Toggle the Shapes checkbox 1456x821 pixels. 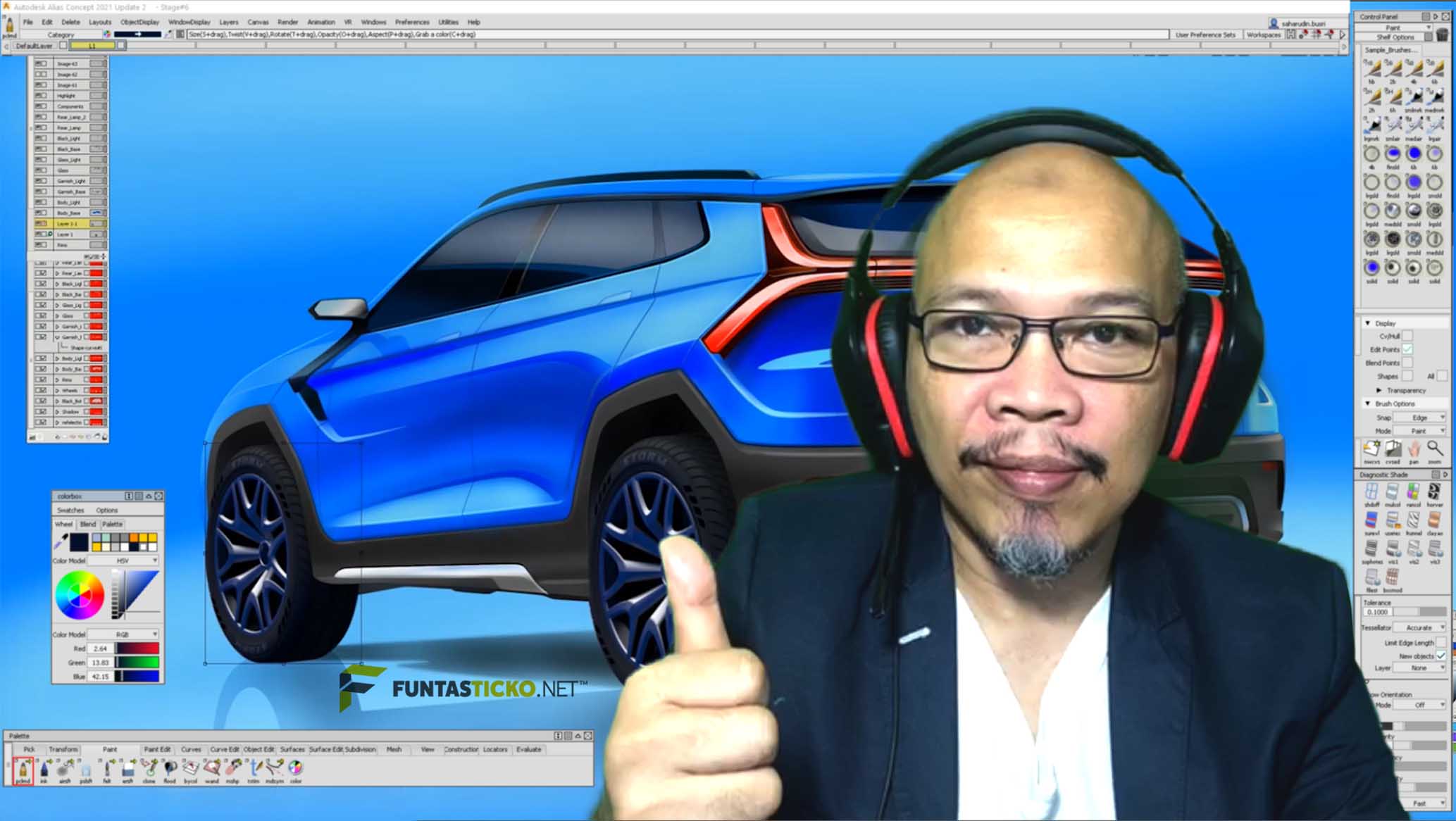[1407, 376]
